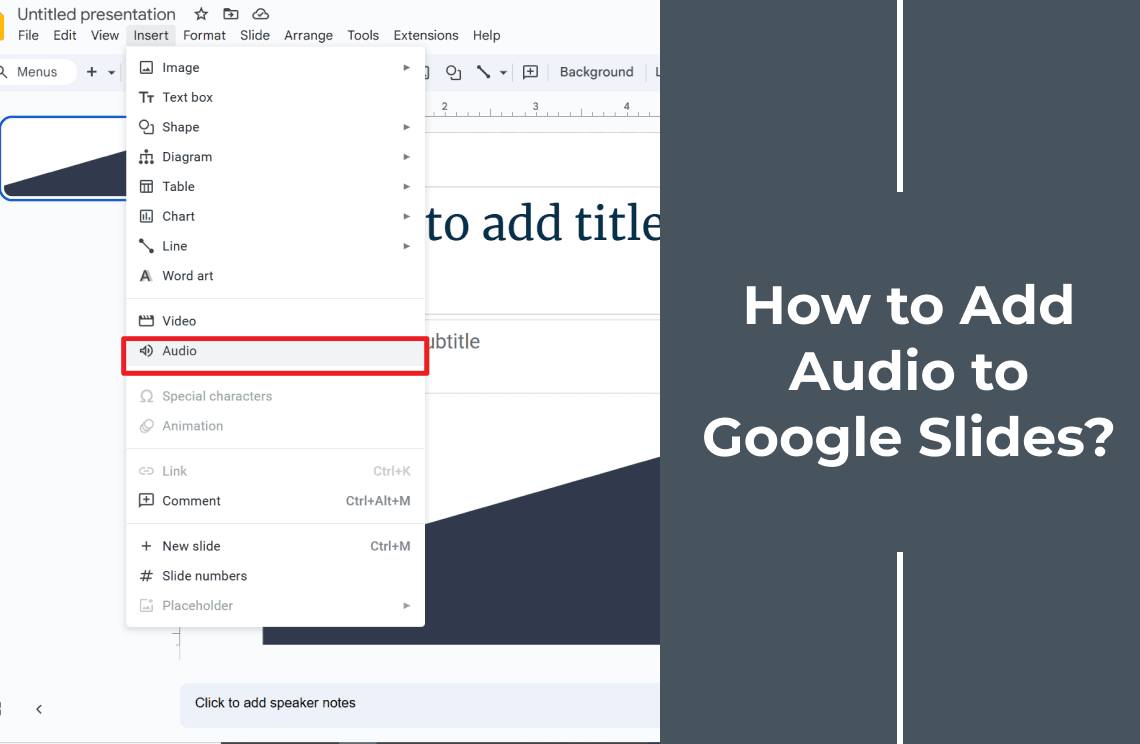Click the Placeholder menu entry

tap(275, 606)
